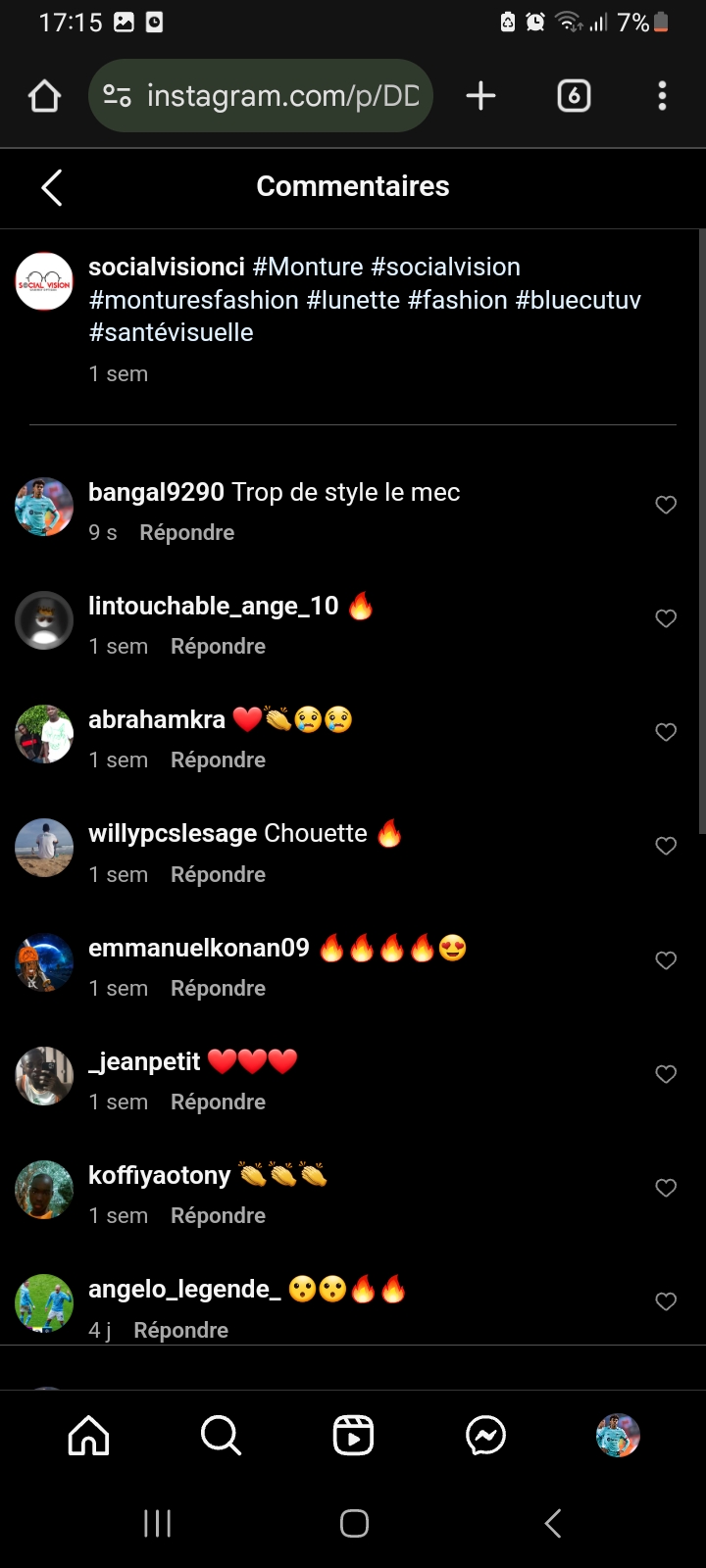The width and height of the screenshot is (706, 1568).
Task: Go to Instagram Home feed
Action: pyautogui.click(x=88, y=1436)
